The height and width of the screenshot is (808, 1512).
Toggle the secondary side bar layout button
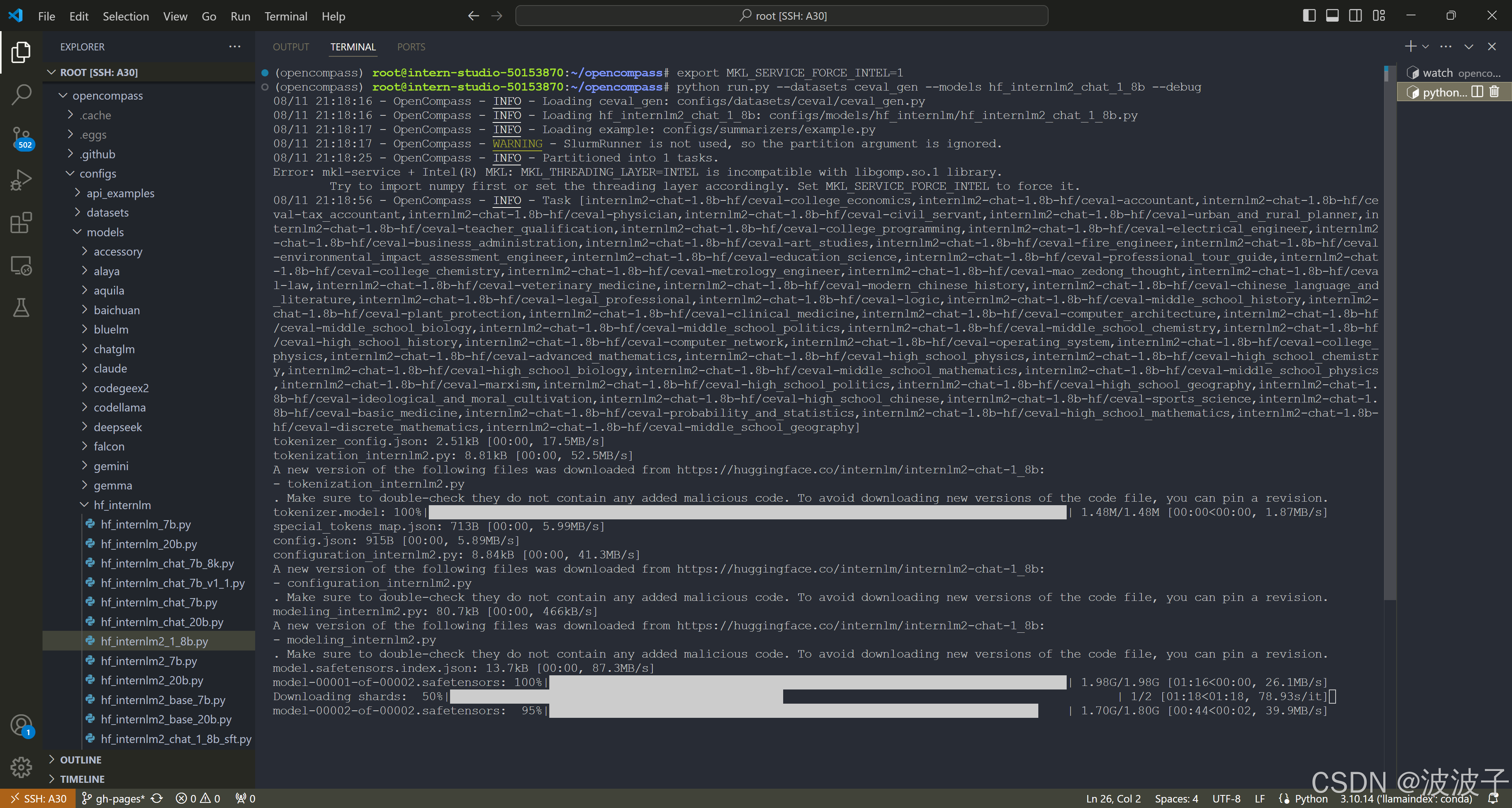pos(1355,16)
